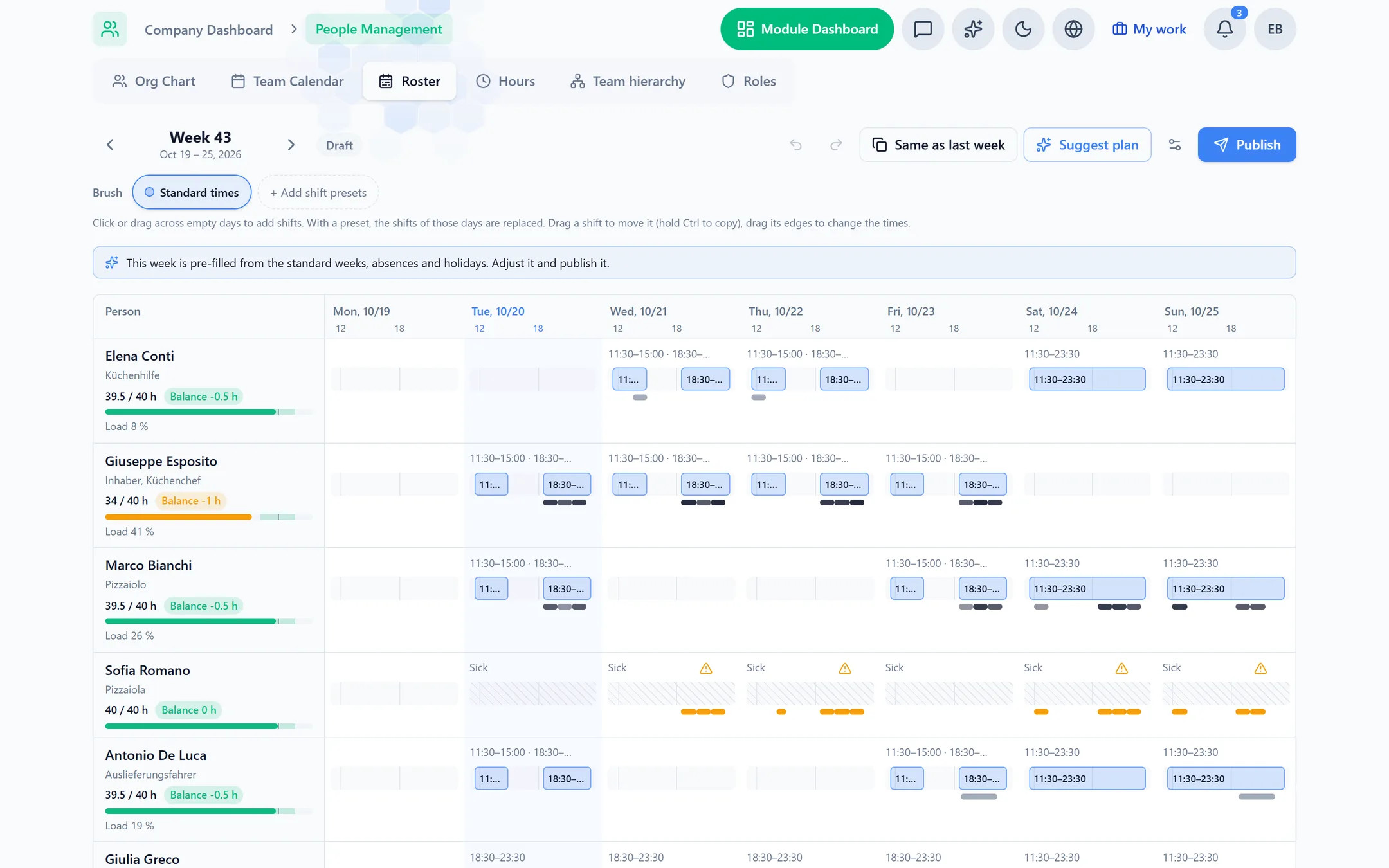
Task: Select Elena Conti Wednesday 18:30 shift
Action: click(x=705, y=379)
